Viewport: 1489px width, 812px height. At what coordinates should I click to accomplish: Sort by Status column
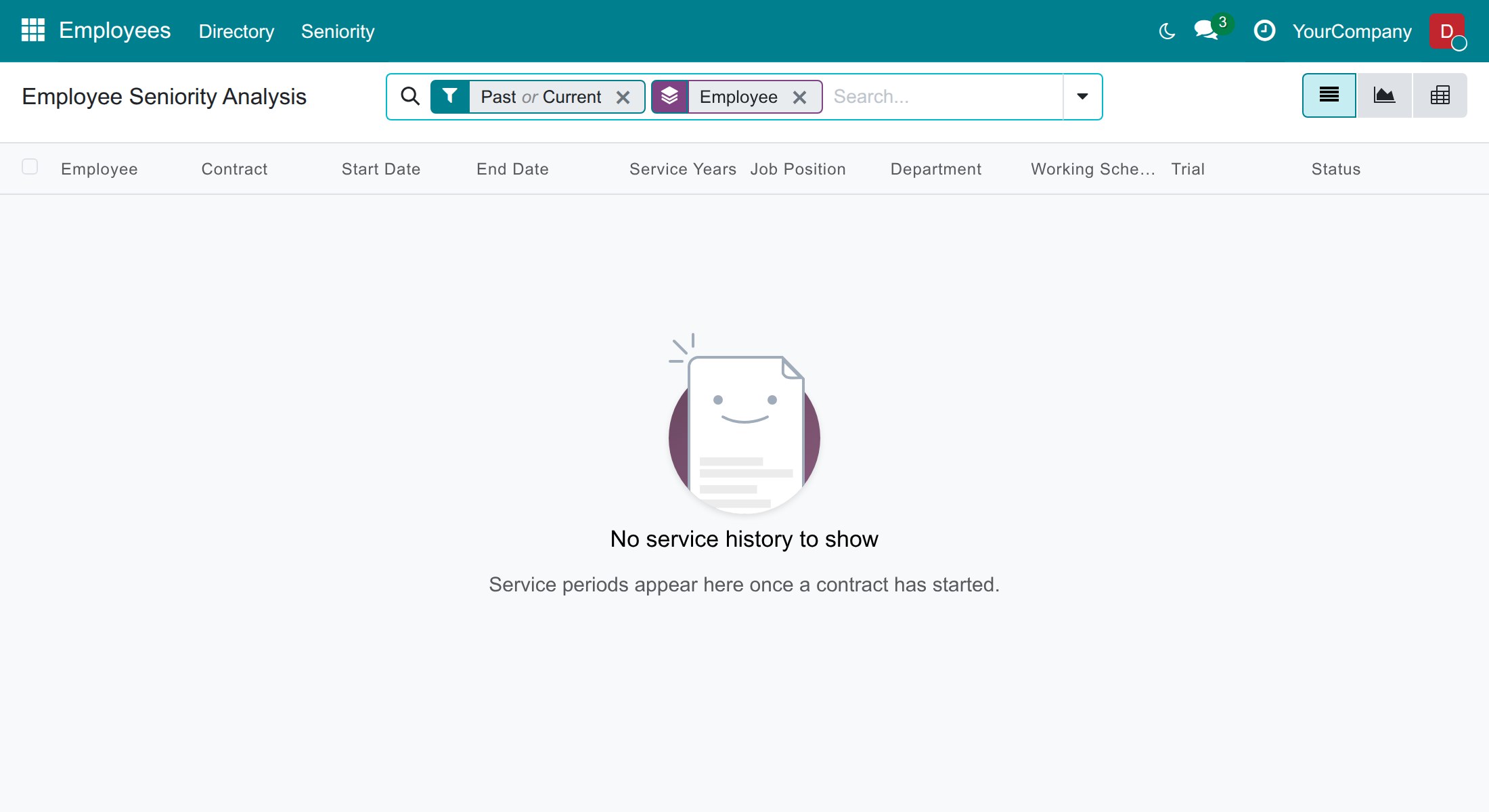(x=1336, y=169)
